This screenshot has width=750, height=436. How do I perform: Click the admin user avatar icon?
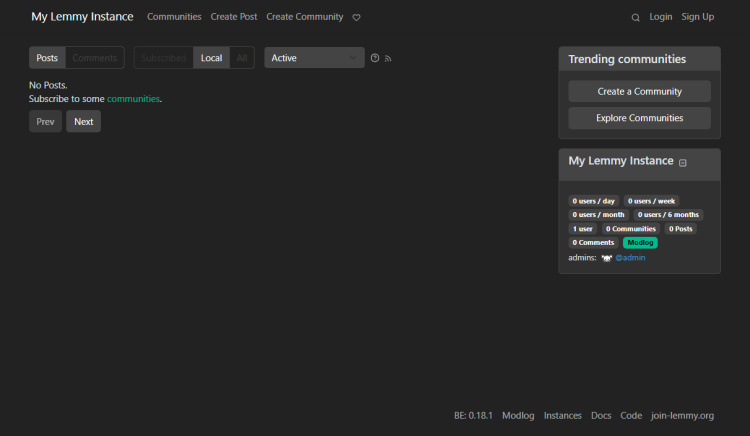tap(607, 258)
